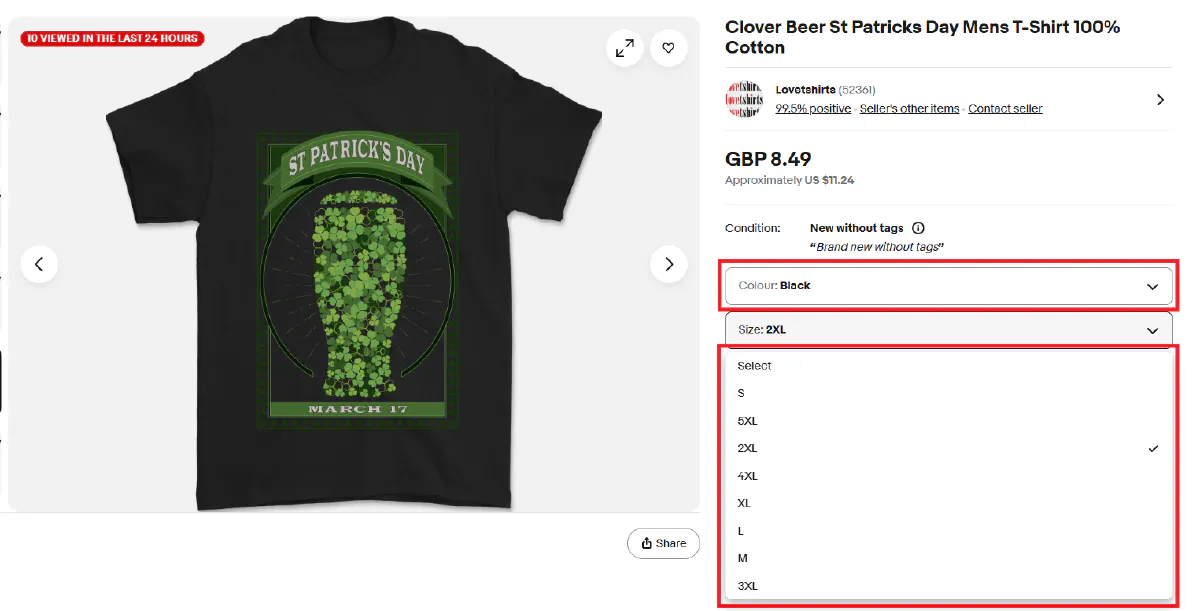
Task: Open the image fullscreen expand icon
Action: [624, 47]
